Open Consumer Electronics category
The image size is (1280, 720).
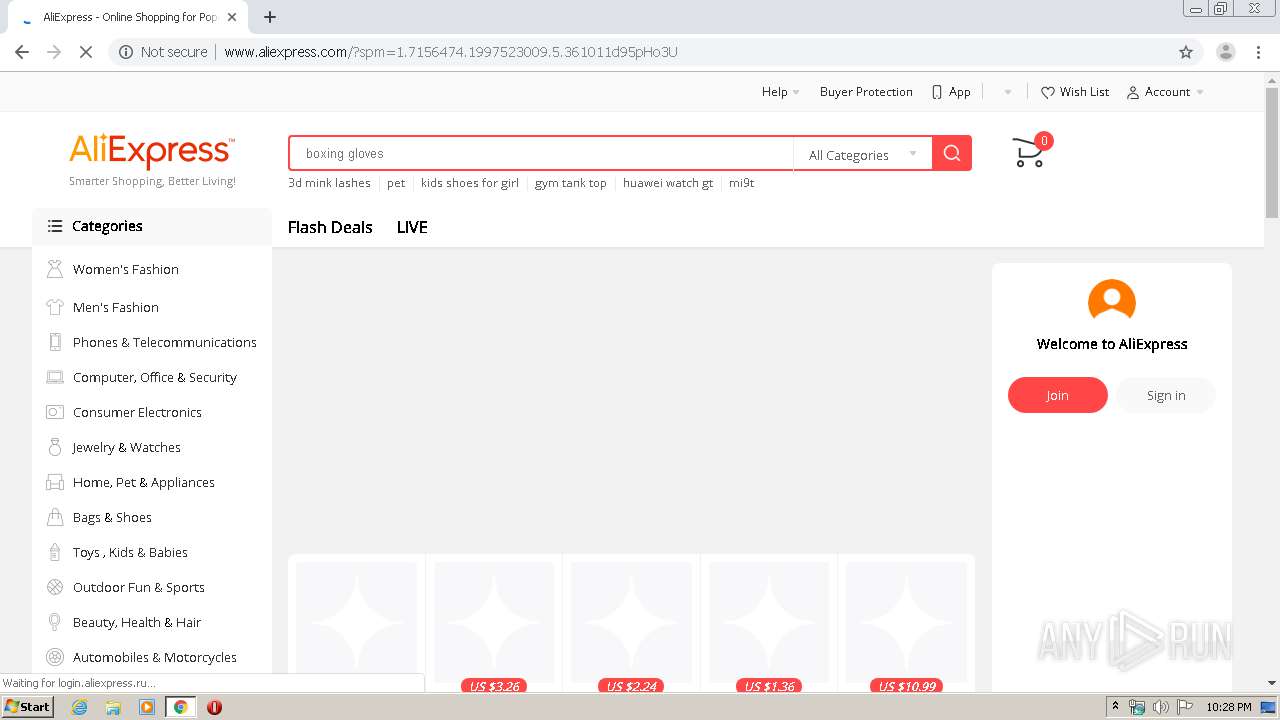[137, 412]
